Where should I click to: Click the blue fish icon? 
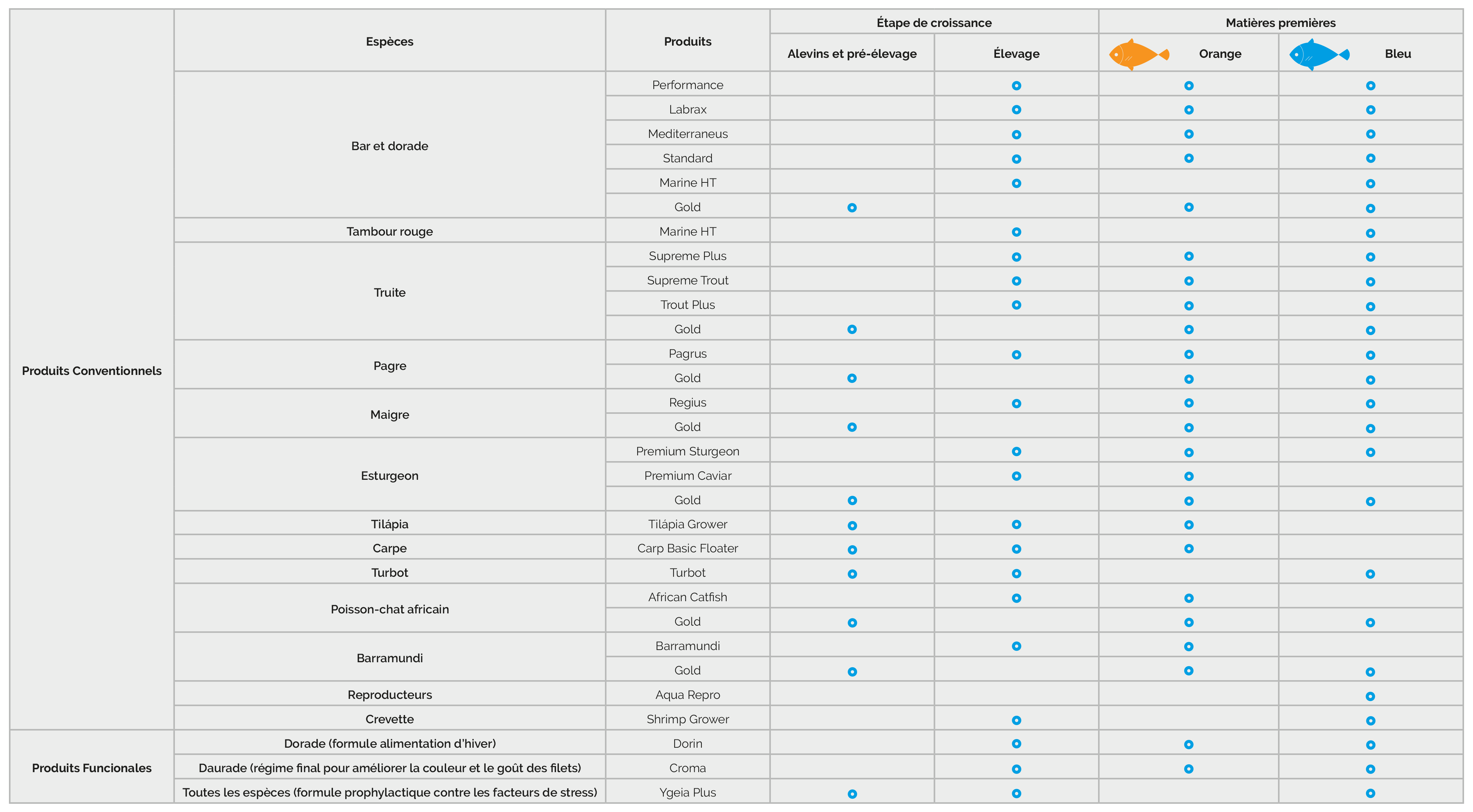tap(1318, 54)
